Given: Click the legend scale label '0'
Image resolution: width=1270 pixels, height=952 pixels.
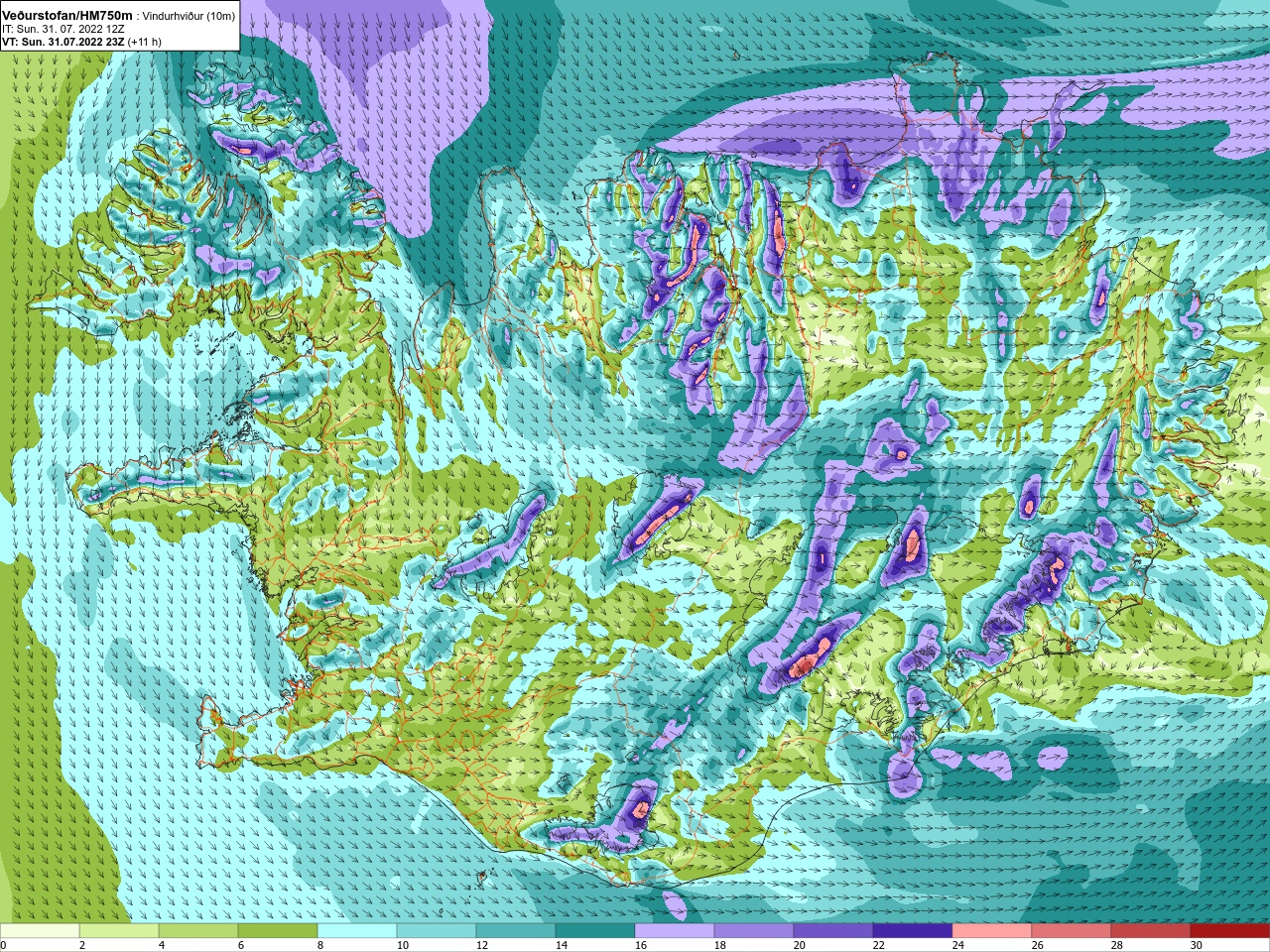Looking at the screenshot, I should coord(3,945).
